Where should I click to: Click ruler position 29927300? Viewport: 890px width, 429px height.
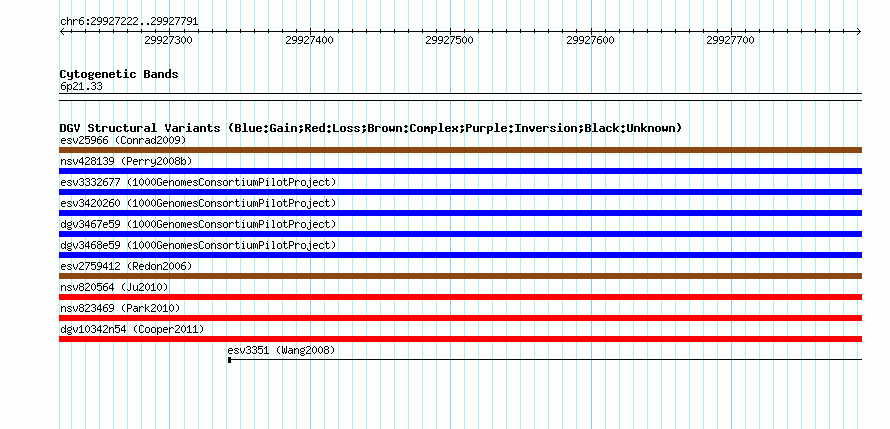(x=169, y=40)
